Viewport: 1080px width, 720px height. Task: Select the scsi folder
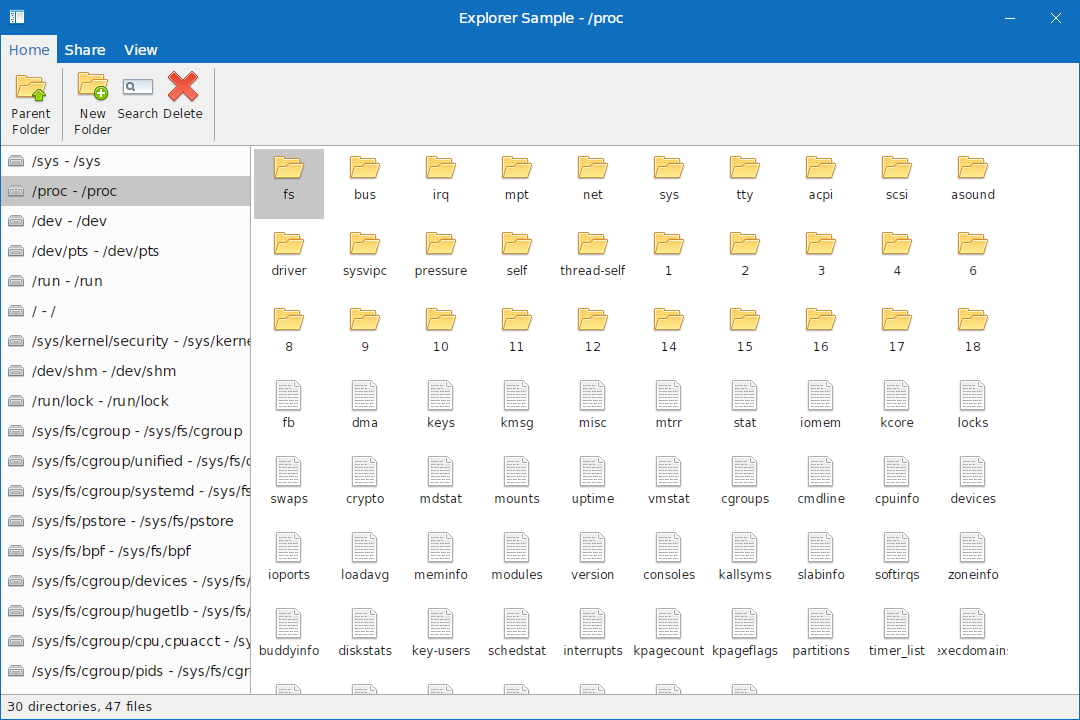(x=897, y=183)
